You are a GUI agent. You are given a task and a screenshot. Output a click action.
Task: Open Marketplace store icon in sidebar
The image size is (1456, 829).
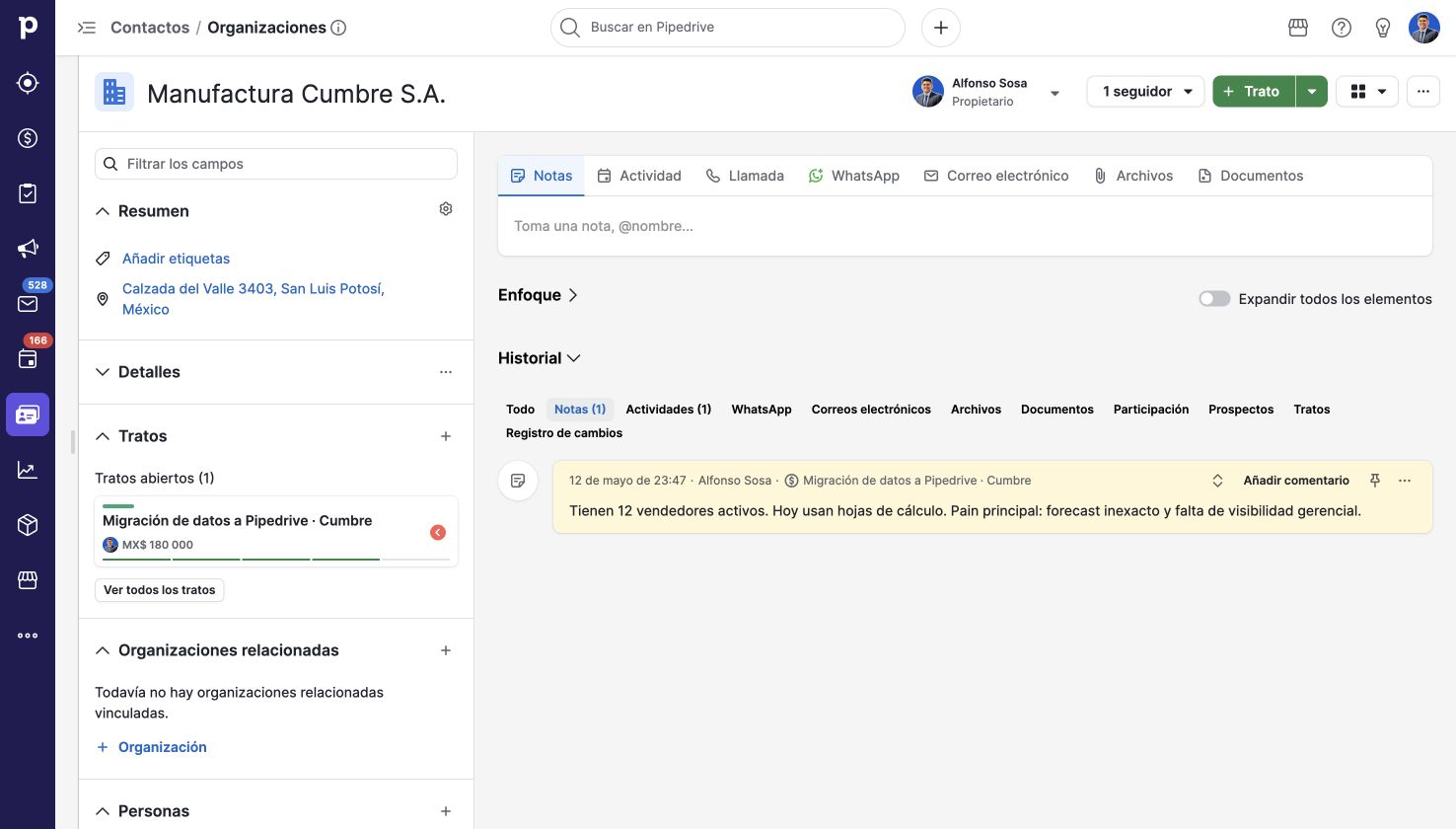(28, 580)
